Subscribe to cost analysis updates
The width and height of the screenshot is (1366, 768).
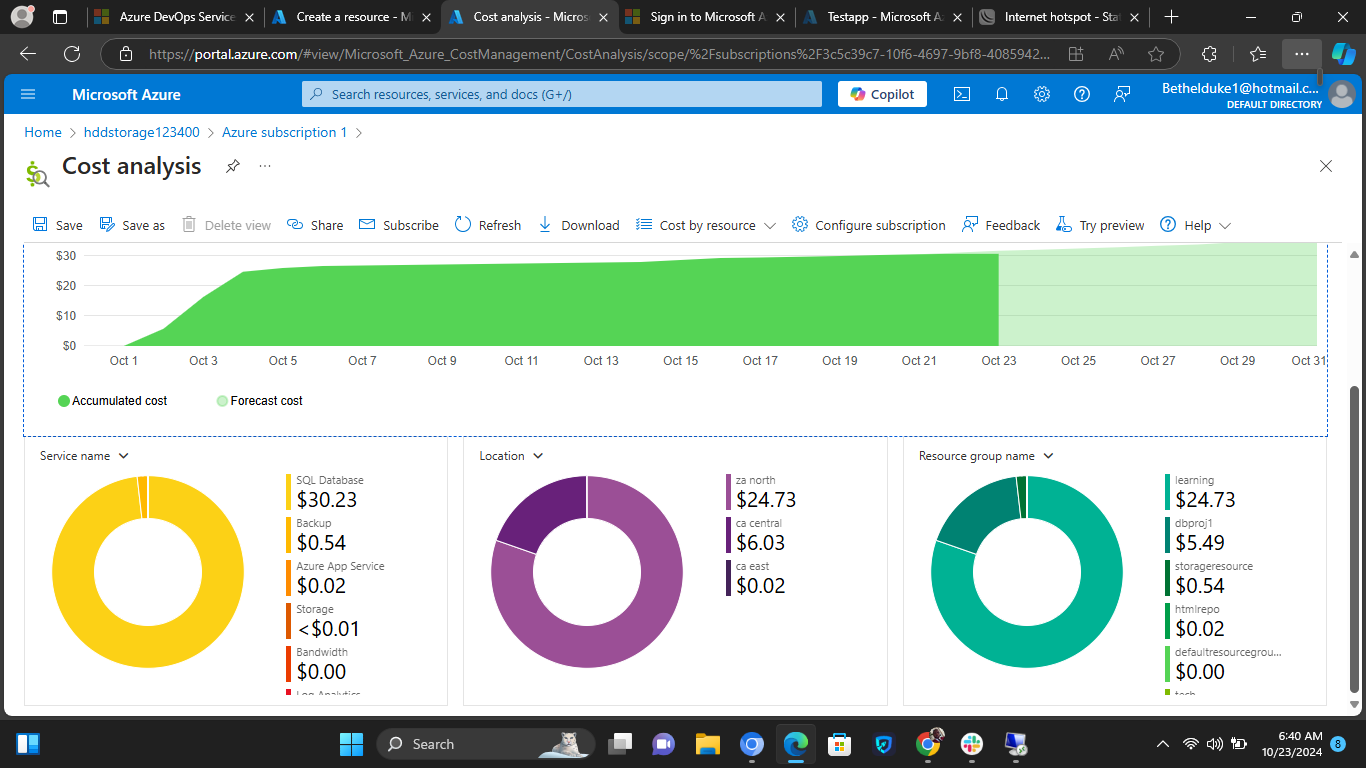tap(398, 224)
